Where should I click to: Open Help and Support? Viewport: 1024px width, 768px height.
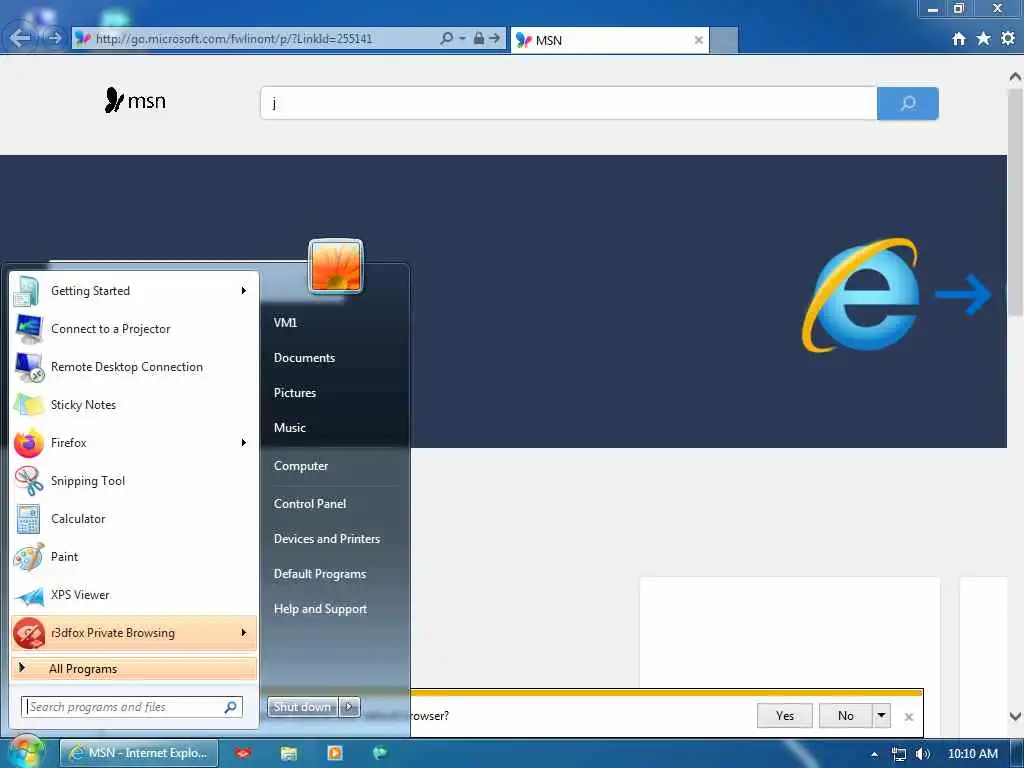coord(320,609)
